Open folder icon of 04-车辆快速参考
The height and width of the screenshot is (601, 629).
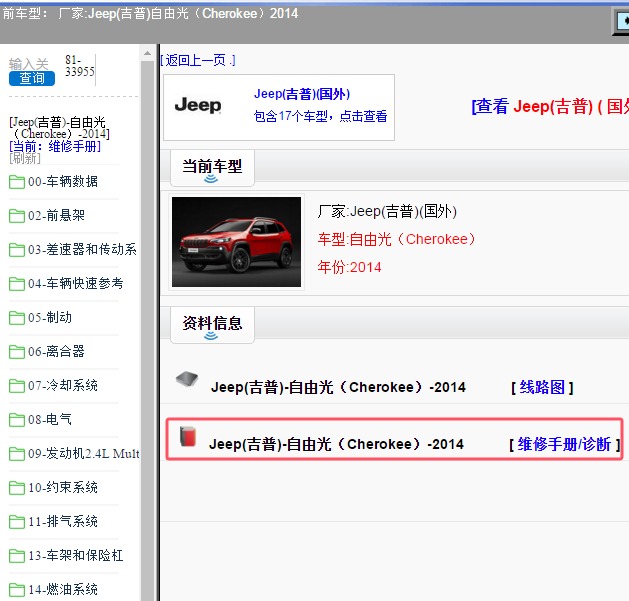(17, 284)
